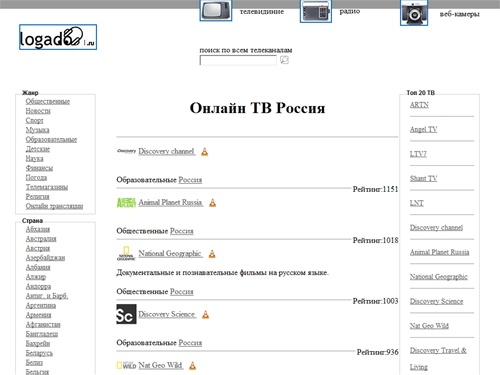The width and height of the screenshot is (500, 375).
Task: Open Nat Geo Wild in Top 20 TV
Action: coord(429,326)
